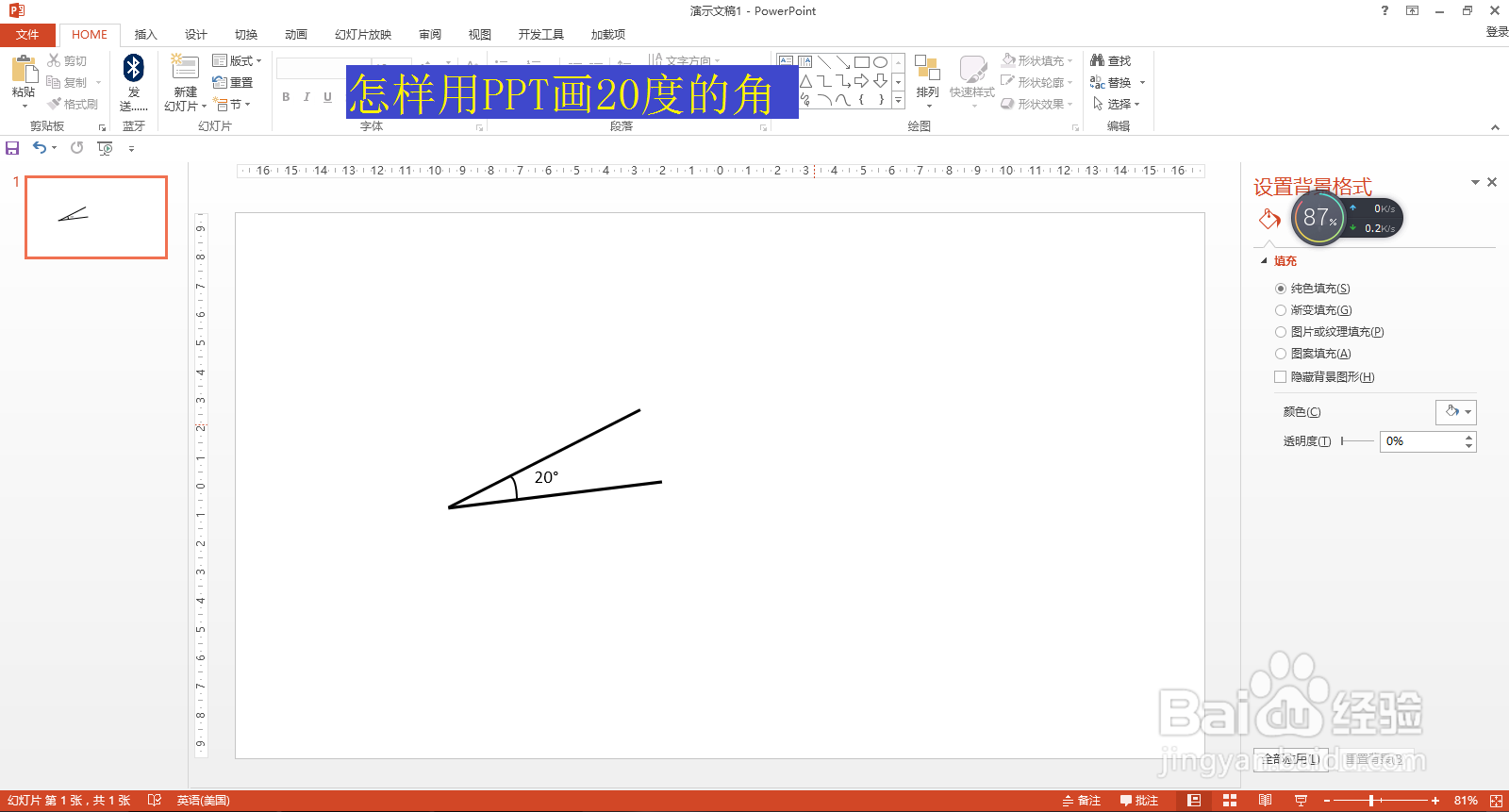Click the Comments (批注) status bar button
1509x812 pixels.
1139,801
